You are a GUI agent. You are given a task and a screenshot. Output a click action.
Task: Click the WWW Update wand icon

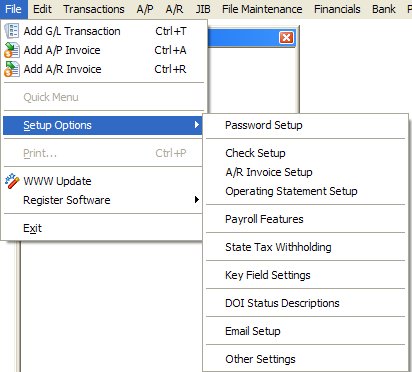coord(12,181)
